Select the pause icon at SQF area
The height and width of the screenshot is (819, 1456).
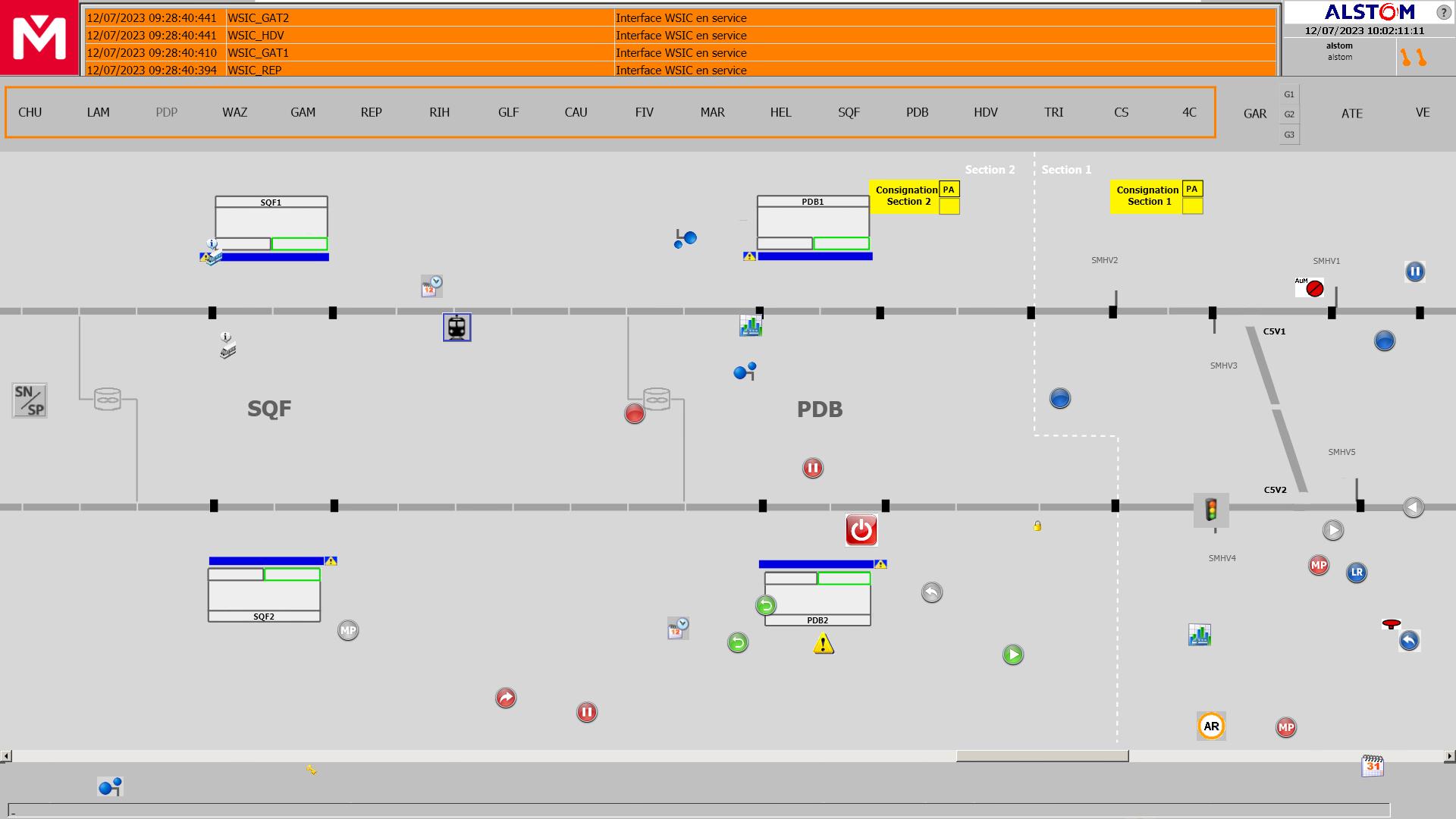pyautogui.click(x=586, y=711)
